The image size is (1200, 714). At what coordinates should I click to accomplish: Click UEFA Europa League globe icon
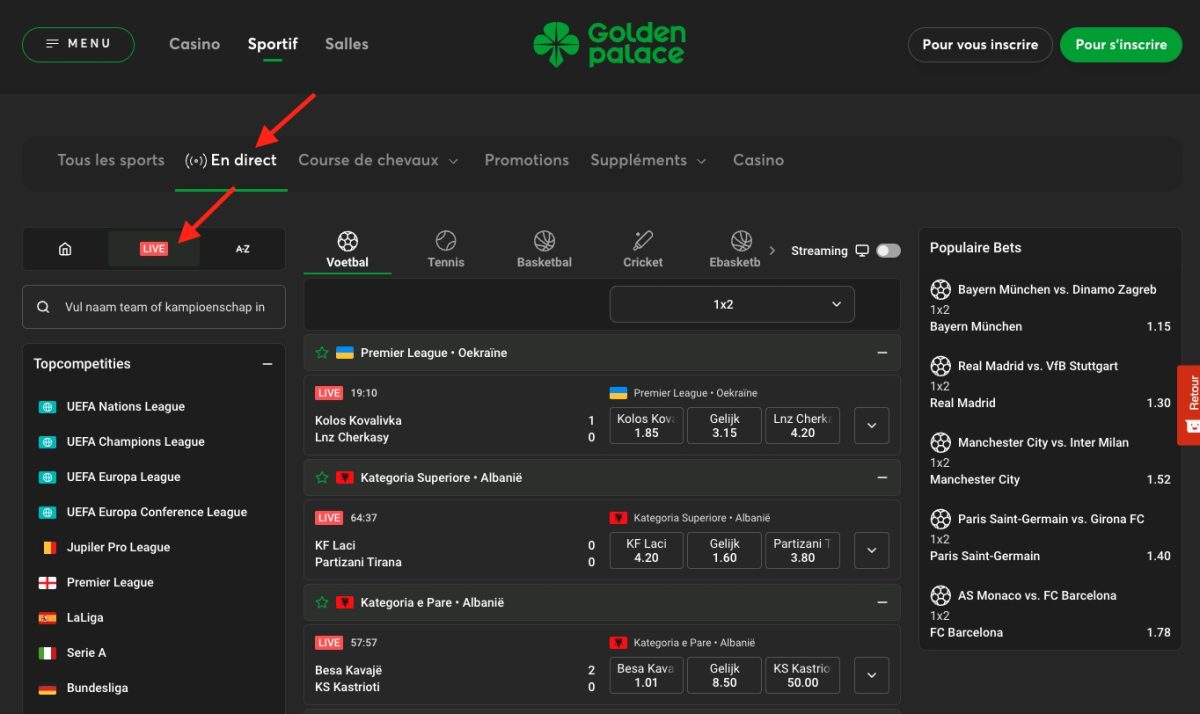(x=47, y=477)
